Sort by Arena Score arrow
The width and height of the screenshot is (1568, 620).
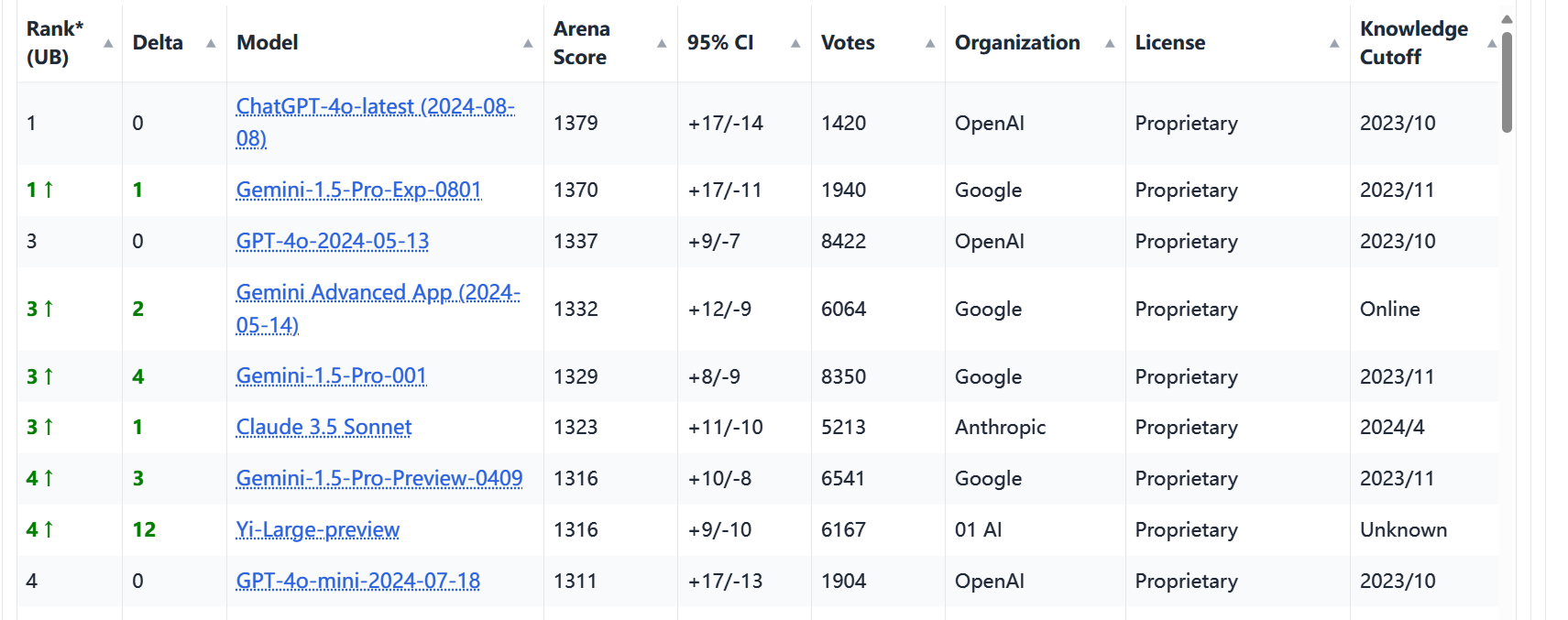(662, 44)
